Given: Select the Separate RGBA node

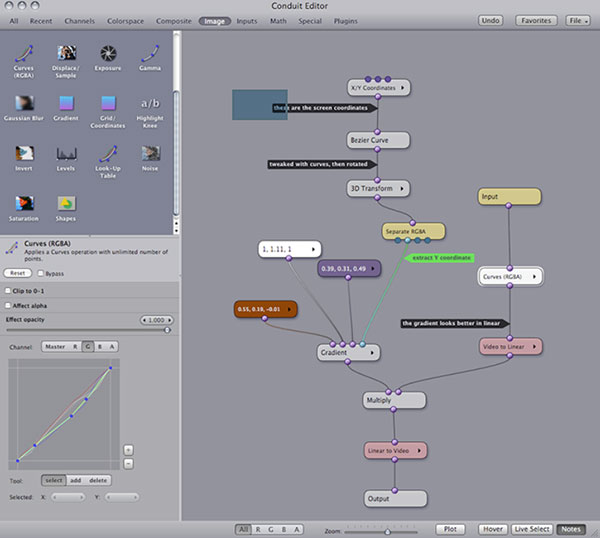Looking at the screenshot, I should coord(413,232).
